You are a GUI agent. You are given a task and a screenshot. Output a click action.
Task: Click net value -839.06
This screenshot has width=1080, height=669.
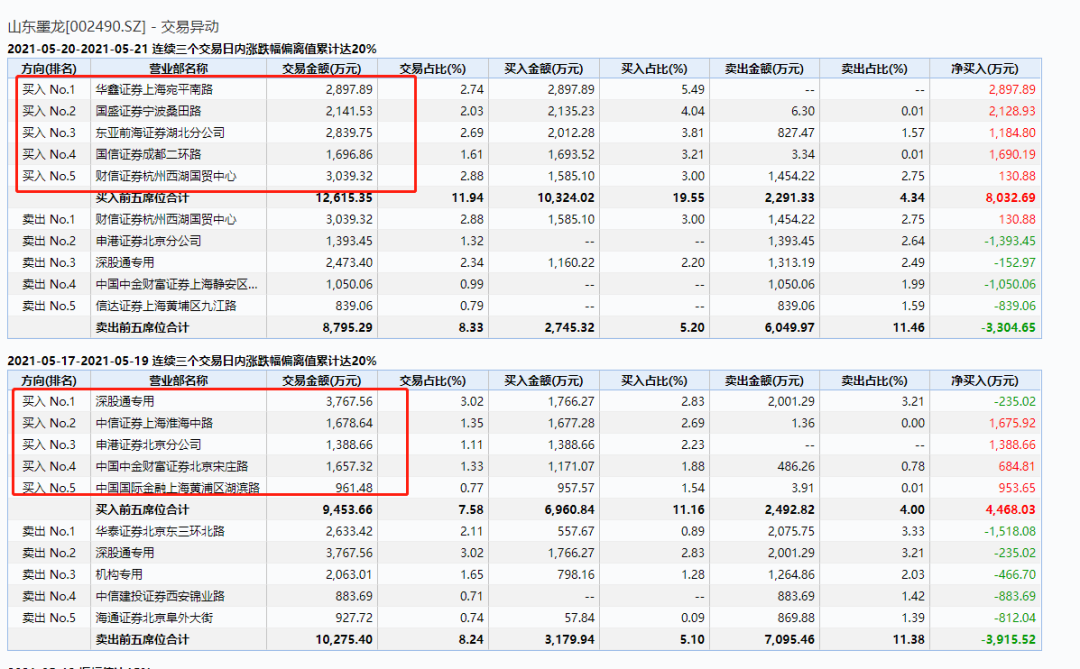[x=1015, y=306]
